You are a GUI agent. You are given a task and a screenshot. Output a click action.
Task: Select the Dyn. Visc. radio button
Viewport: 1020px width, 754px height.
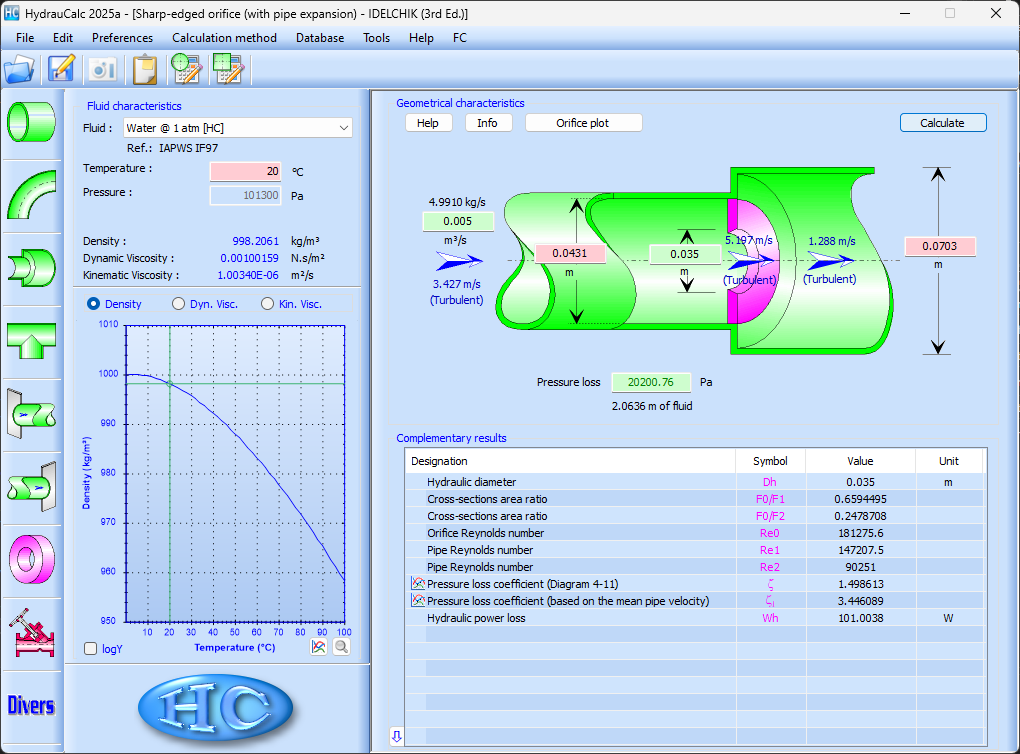click(179, 304)
